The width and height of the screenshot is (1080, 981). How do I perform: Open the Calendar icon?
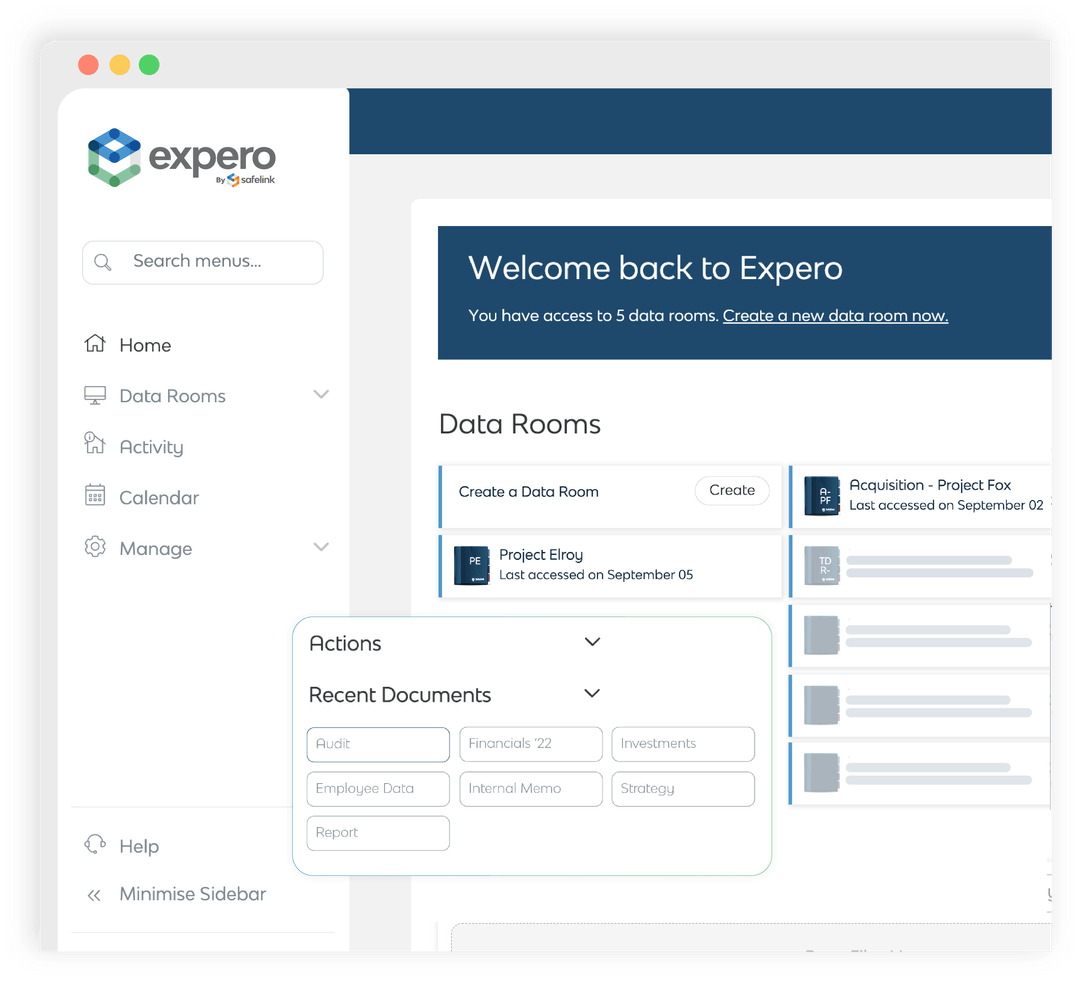coord(95,497)
